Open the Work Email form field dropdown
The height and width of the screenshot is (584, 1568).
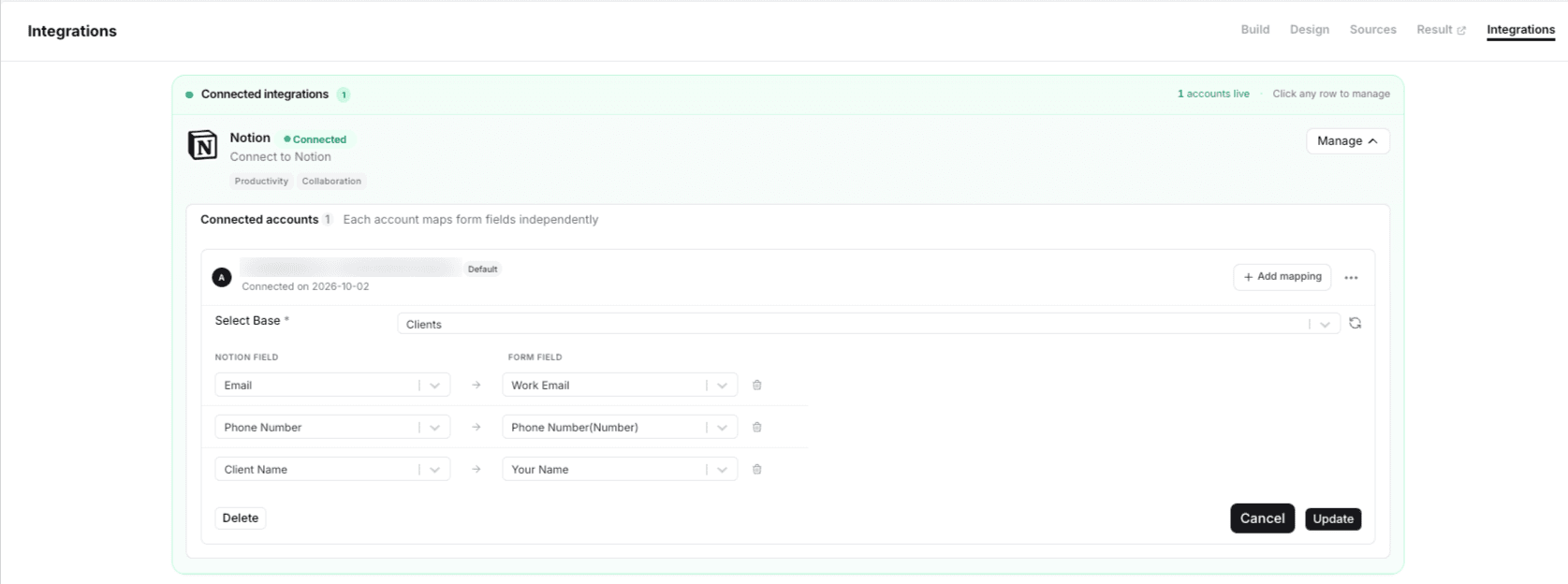(620, 385)
